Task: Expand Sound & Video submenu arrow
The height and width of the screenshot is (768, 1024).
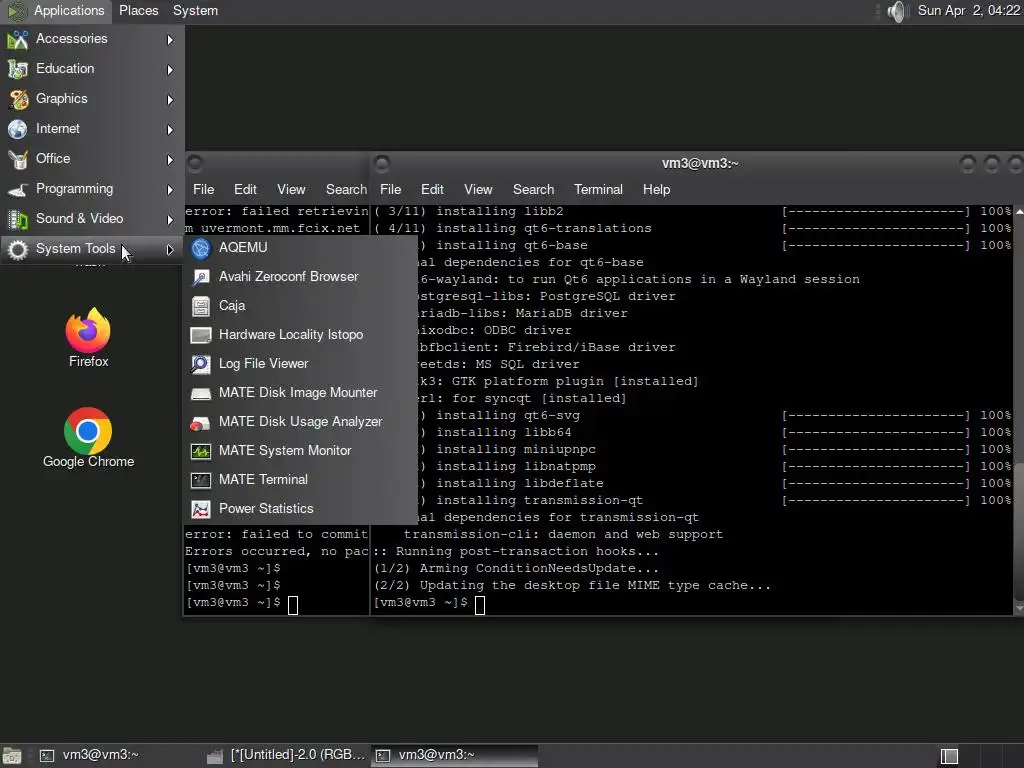Action: coord(170,220)
